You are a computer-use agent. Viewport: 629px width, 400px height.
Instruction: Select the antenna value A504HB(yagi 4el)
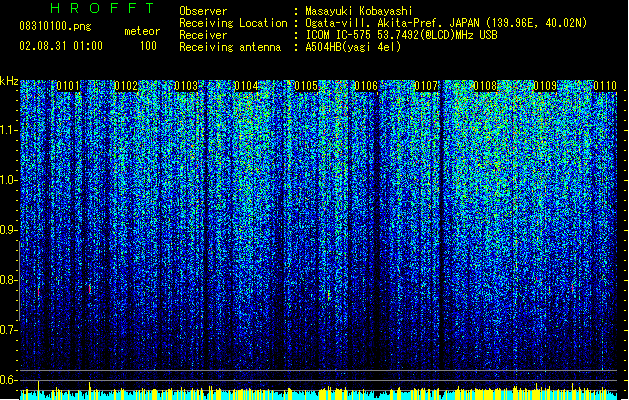353,47
